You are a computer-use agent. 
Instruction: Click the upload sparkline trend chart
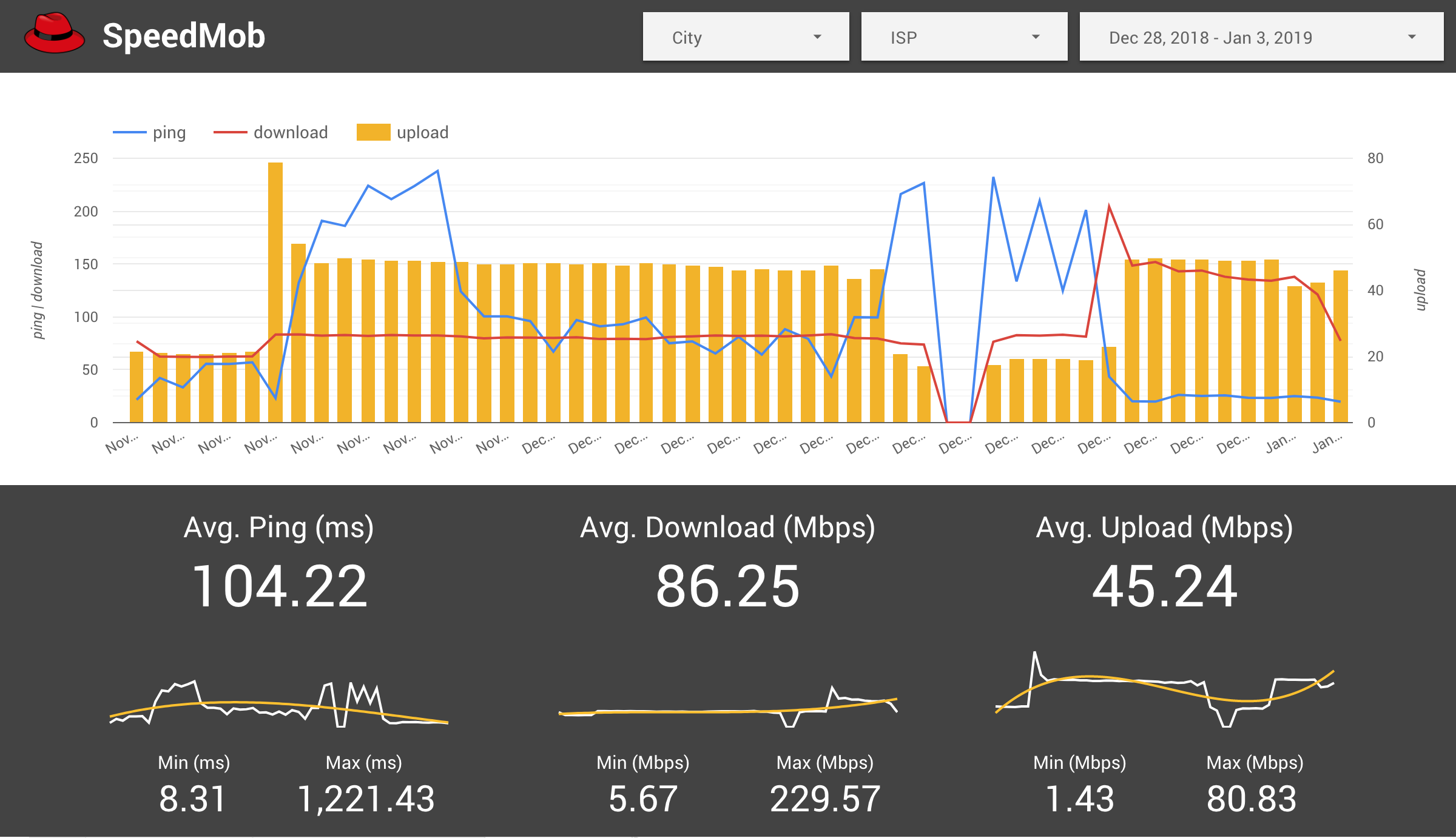1164,691
